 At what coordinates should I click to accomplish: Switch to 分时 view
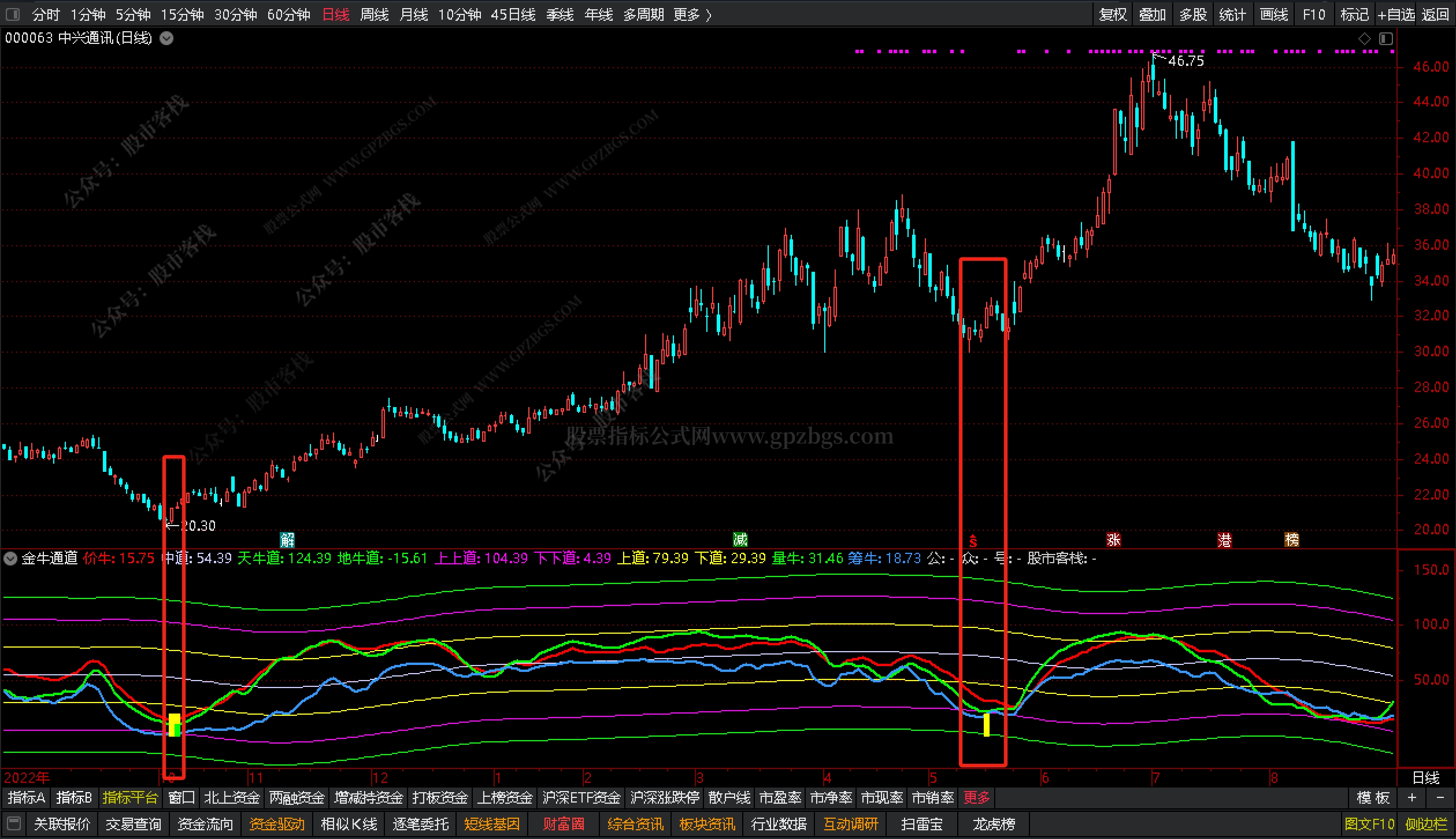click(x=46, y=14)
